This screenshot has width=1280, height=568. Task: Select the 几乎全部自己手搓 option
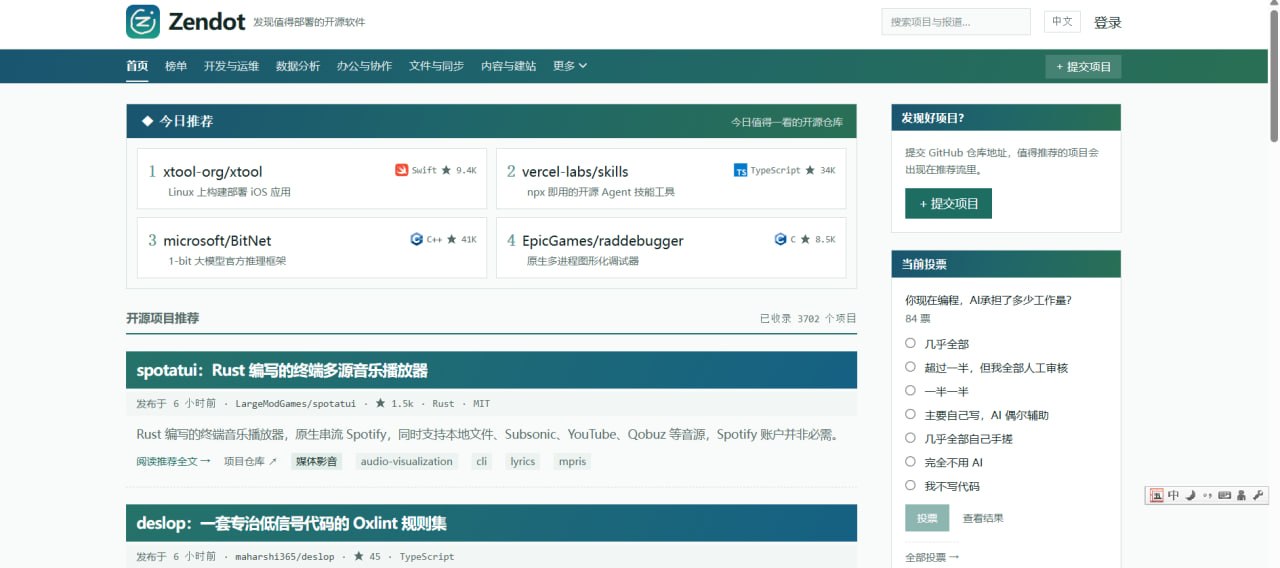coord(910,437)
